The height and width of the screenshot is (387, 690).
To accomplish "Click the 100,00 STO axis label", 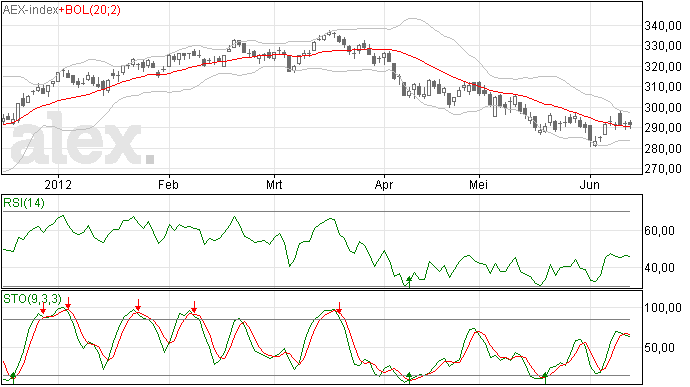I will pos(663,307).
